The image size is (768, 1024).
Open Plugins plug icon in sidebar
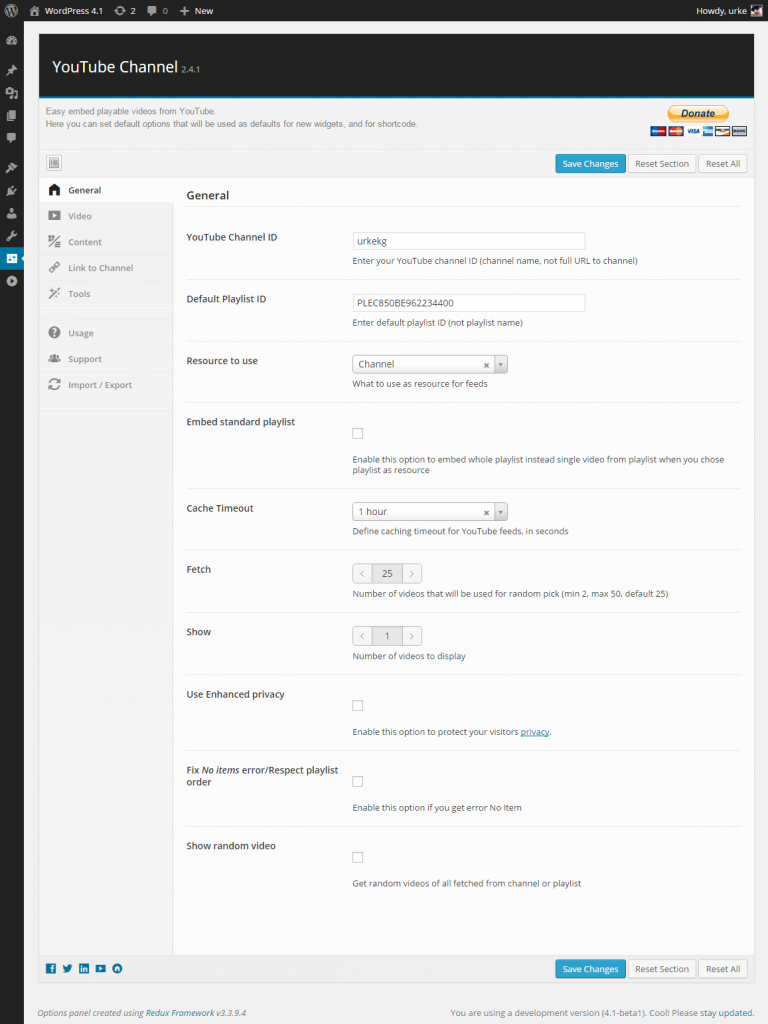pyautogui.click(x=12, y=191)
